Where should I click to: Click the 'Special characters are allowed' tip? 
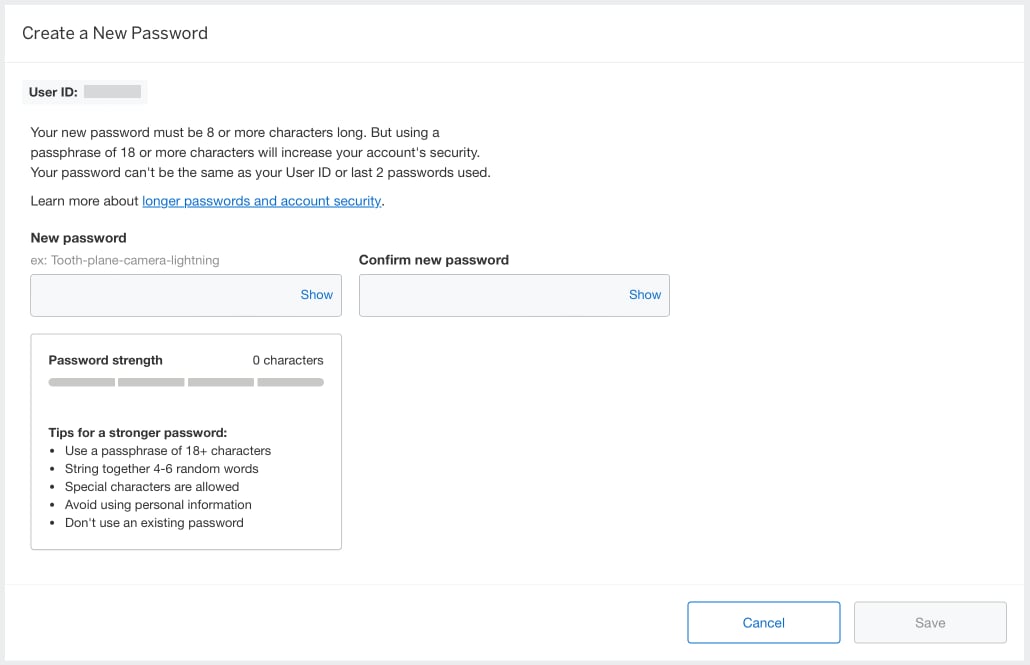[151, 487]
